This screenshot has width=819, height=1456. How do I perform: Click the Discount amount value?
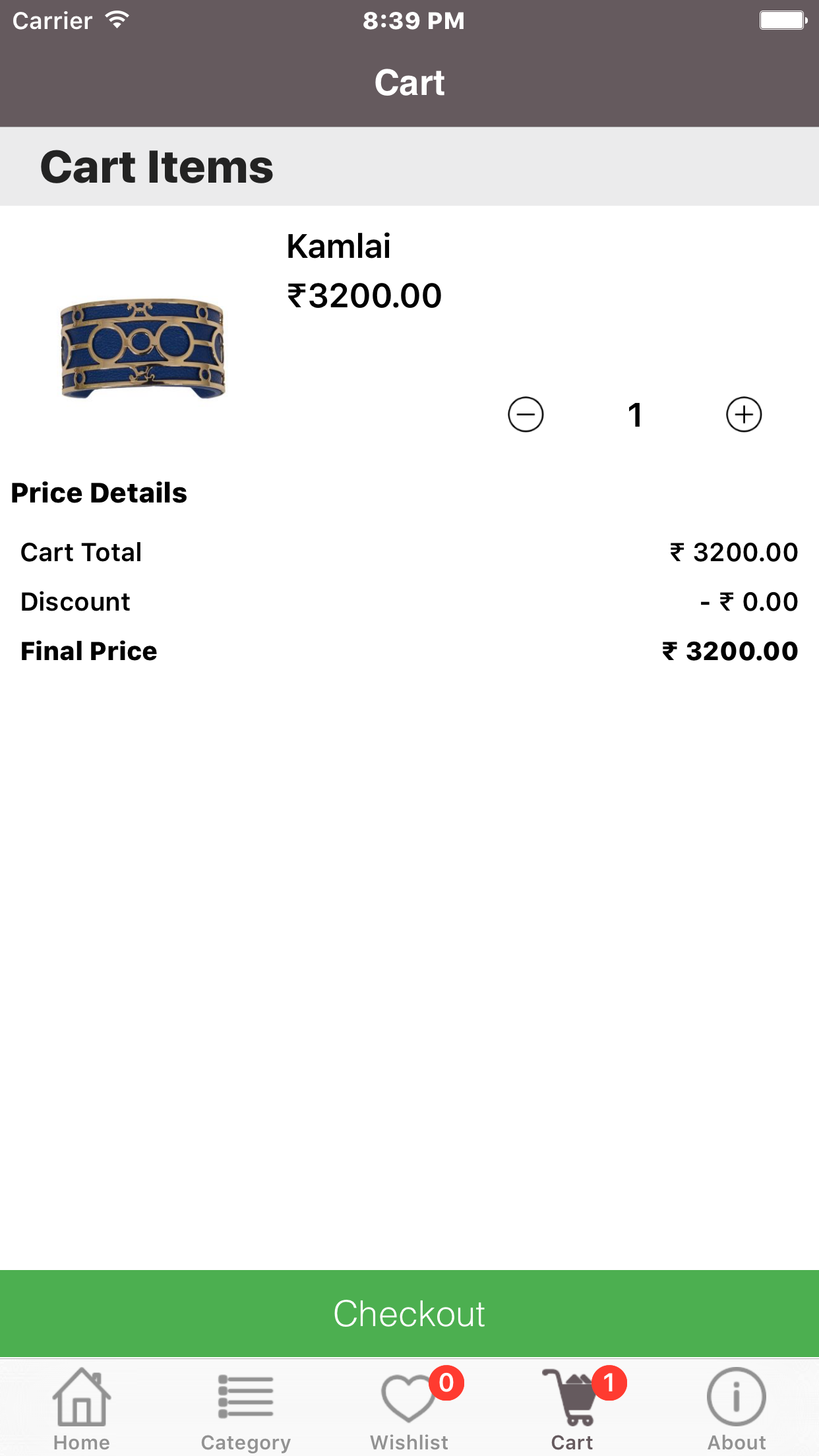pyautogui.click(x=749, y=602)
